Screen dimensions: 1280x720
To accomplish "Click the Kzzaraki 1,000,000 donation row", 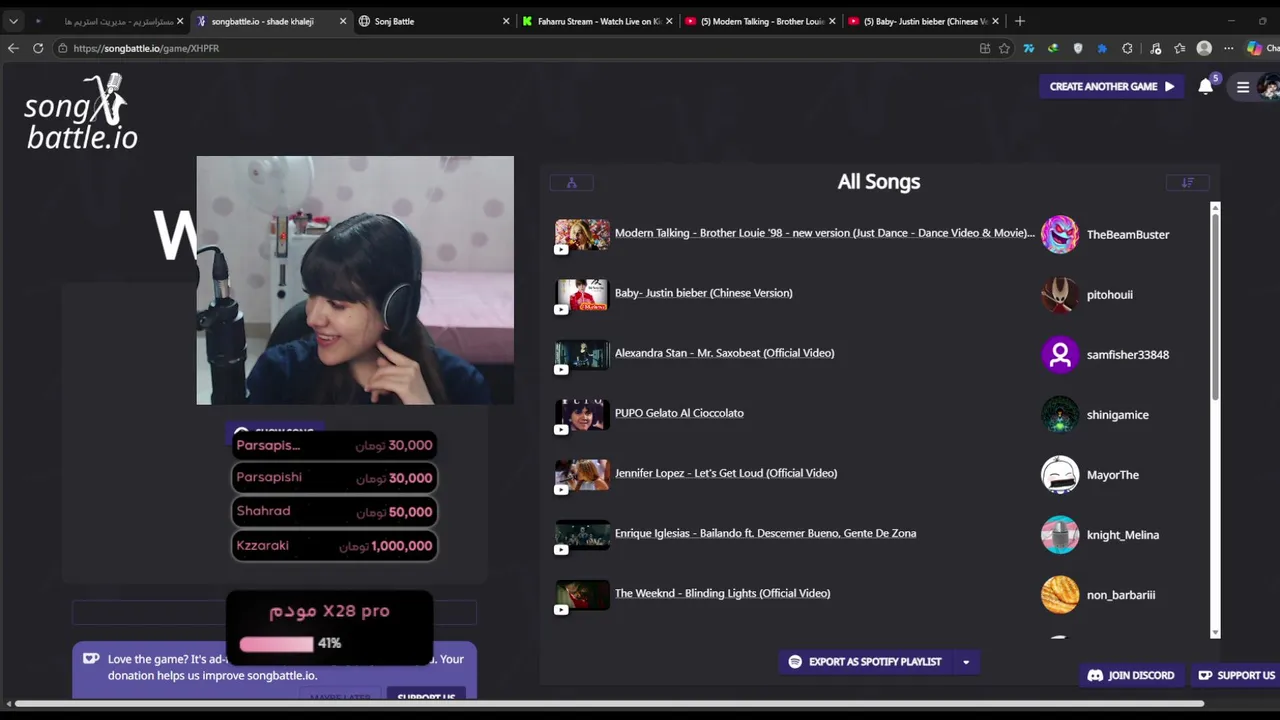I will tap(334, 546).
